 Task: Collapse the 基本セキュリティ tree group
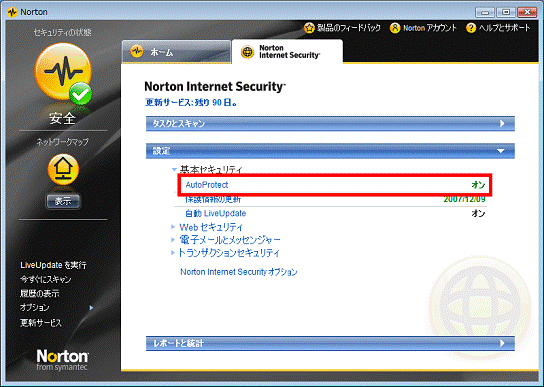coord(174,169)
